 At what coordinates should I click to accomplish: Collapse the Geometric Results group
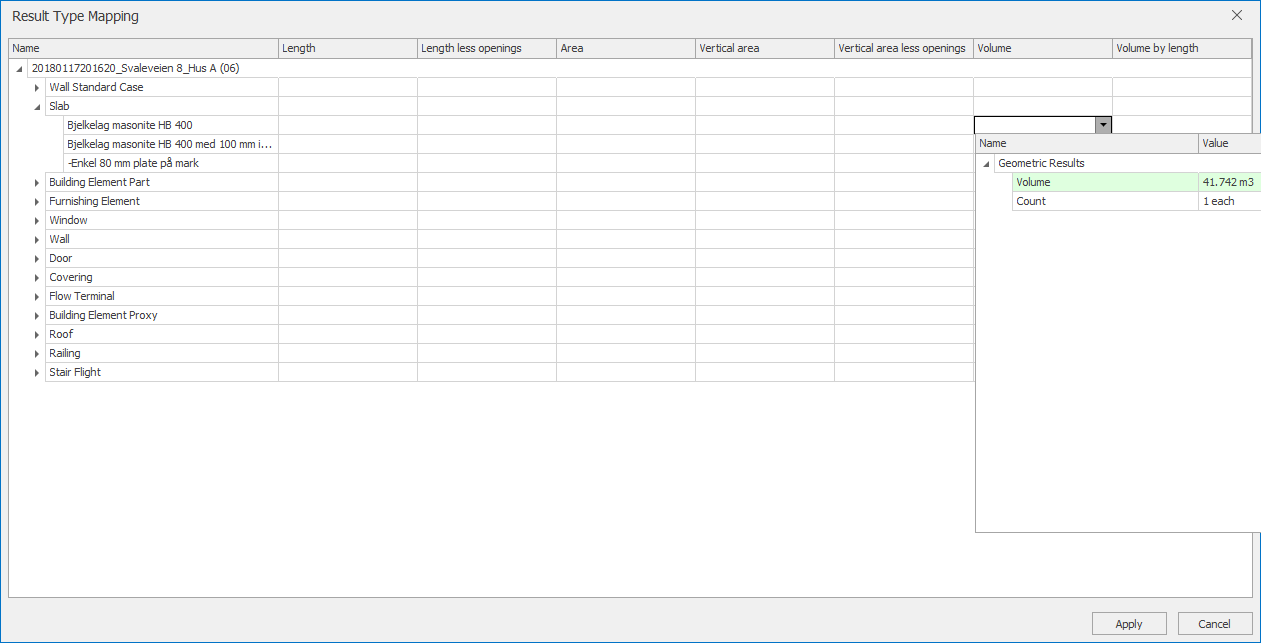[987, 164]
